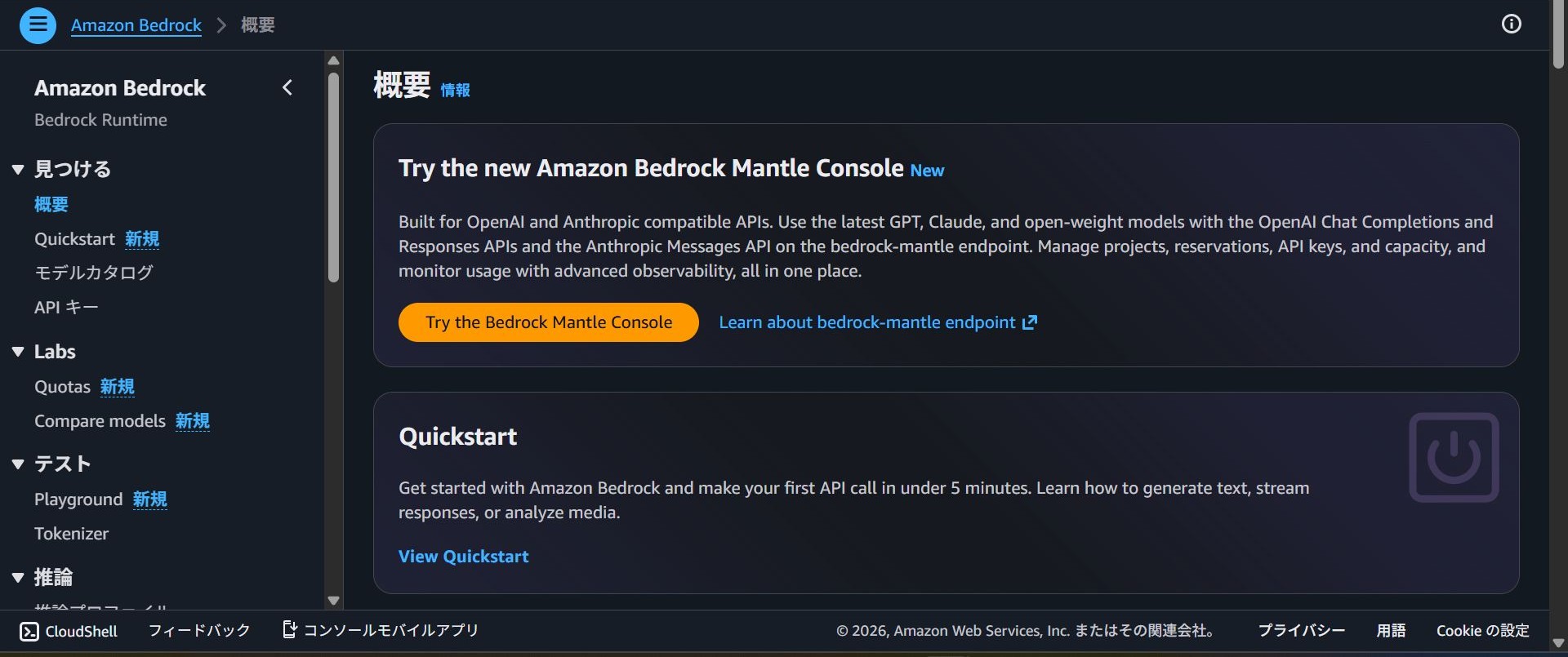Click the Amazon Bedrock breadcrumb link
Viewport: 1568px width, 657px height.
136,25
